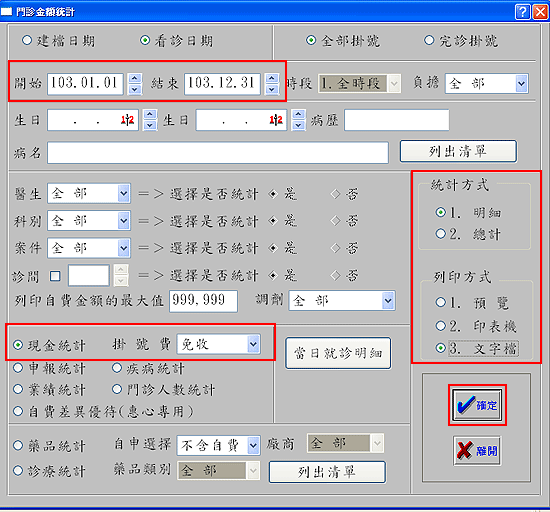Screen dimensions: 550x512
Task: Choose 2. 總計 statistics method
Action: click(x=440, y=234)
